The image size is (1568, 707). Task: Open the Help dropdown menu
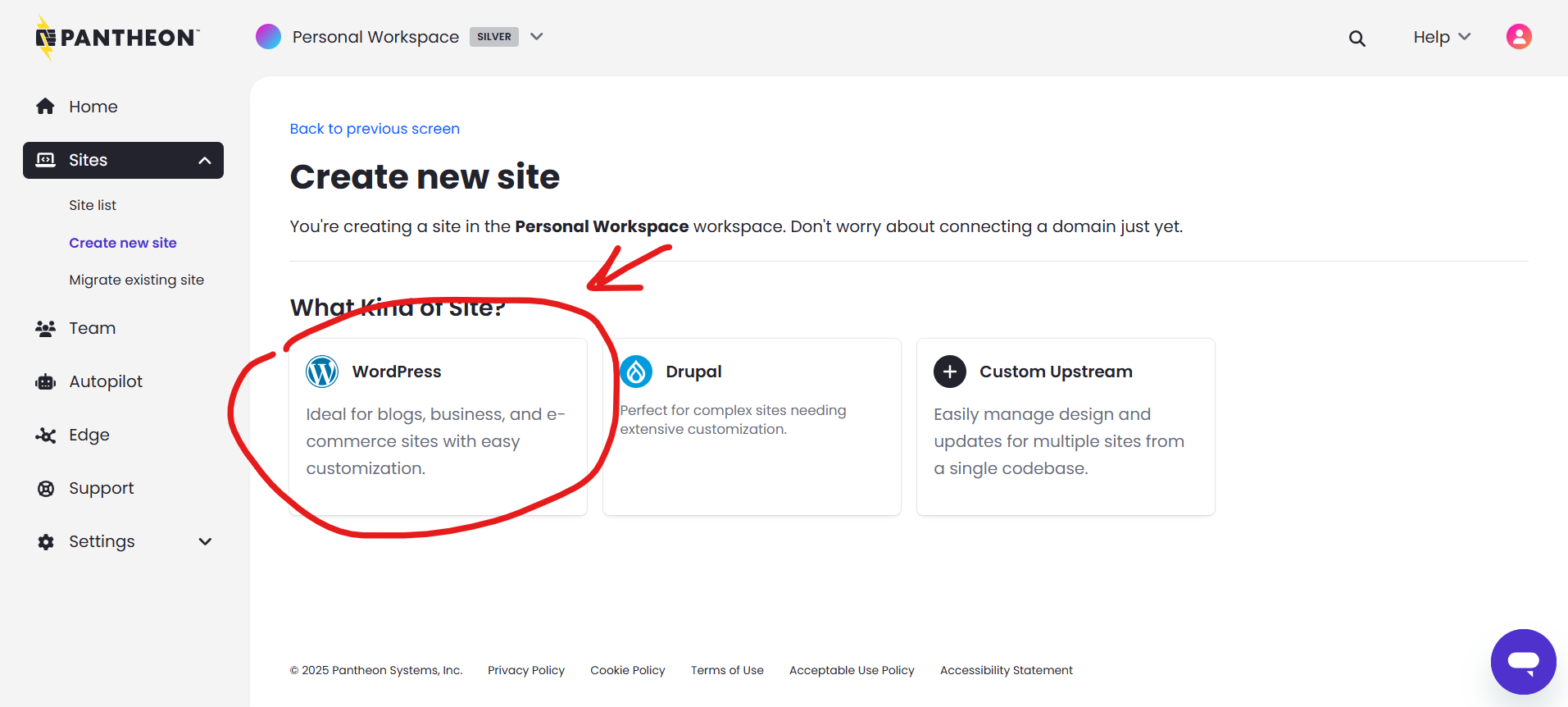1442,37
